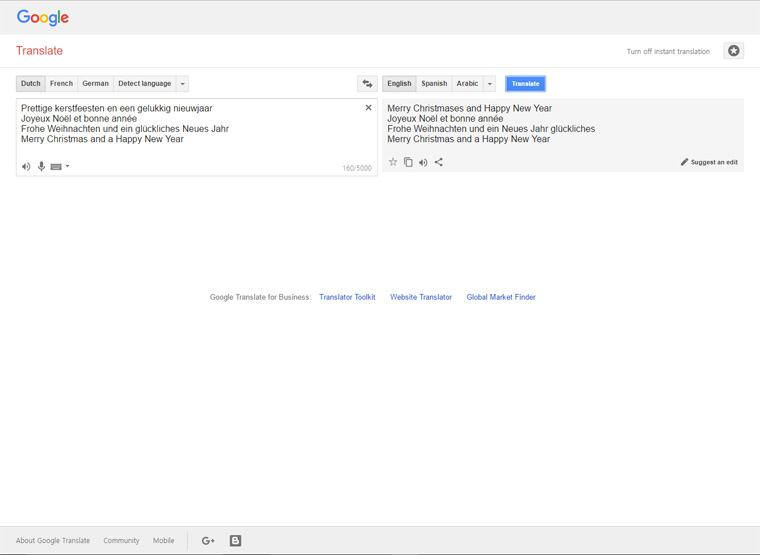The image size is (760, 555).
Task: Open Translator Toolkit link
Action: pyautogui.click(x=347, y=297)
